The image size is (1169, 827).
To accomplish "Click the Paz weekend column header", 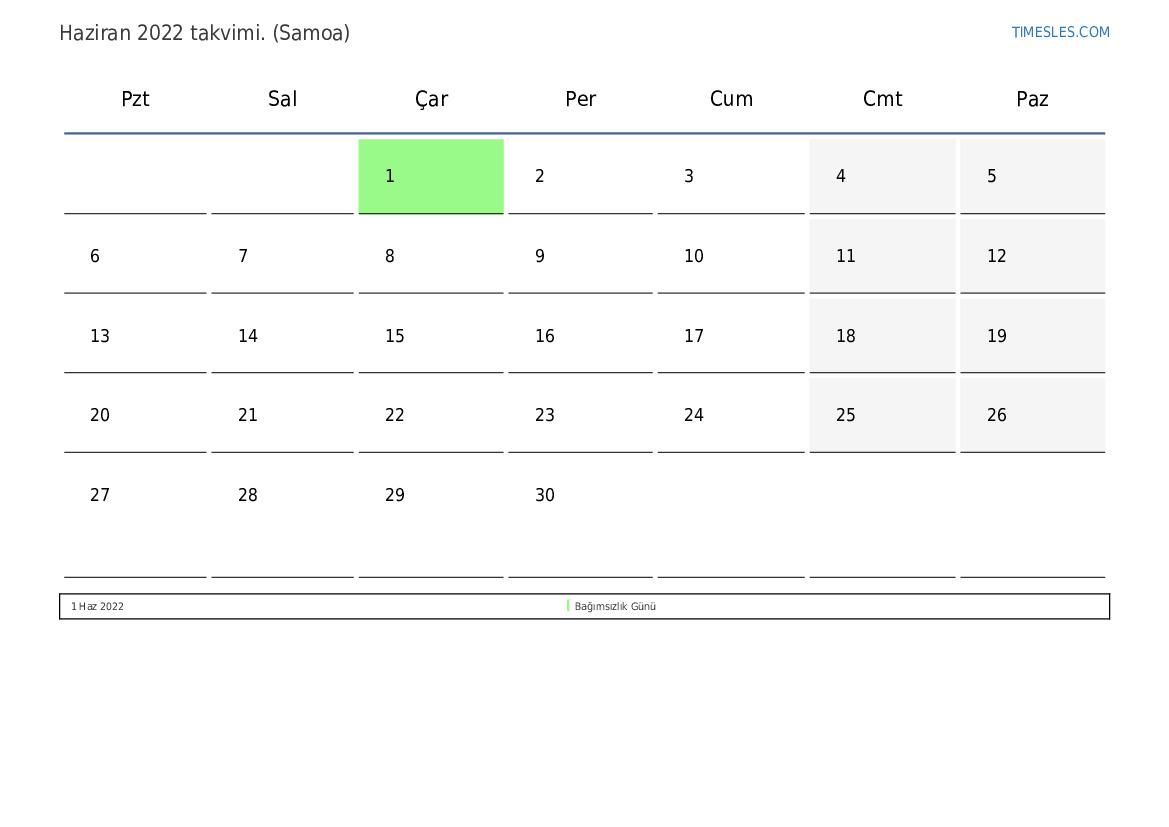I will pyautogui.click(x=1032, y=99).
